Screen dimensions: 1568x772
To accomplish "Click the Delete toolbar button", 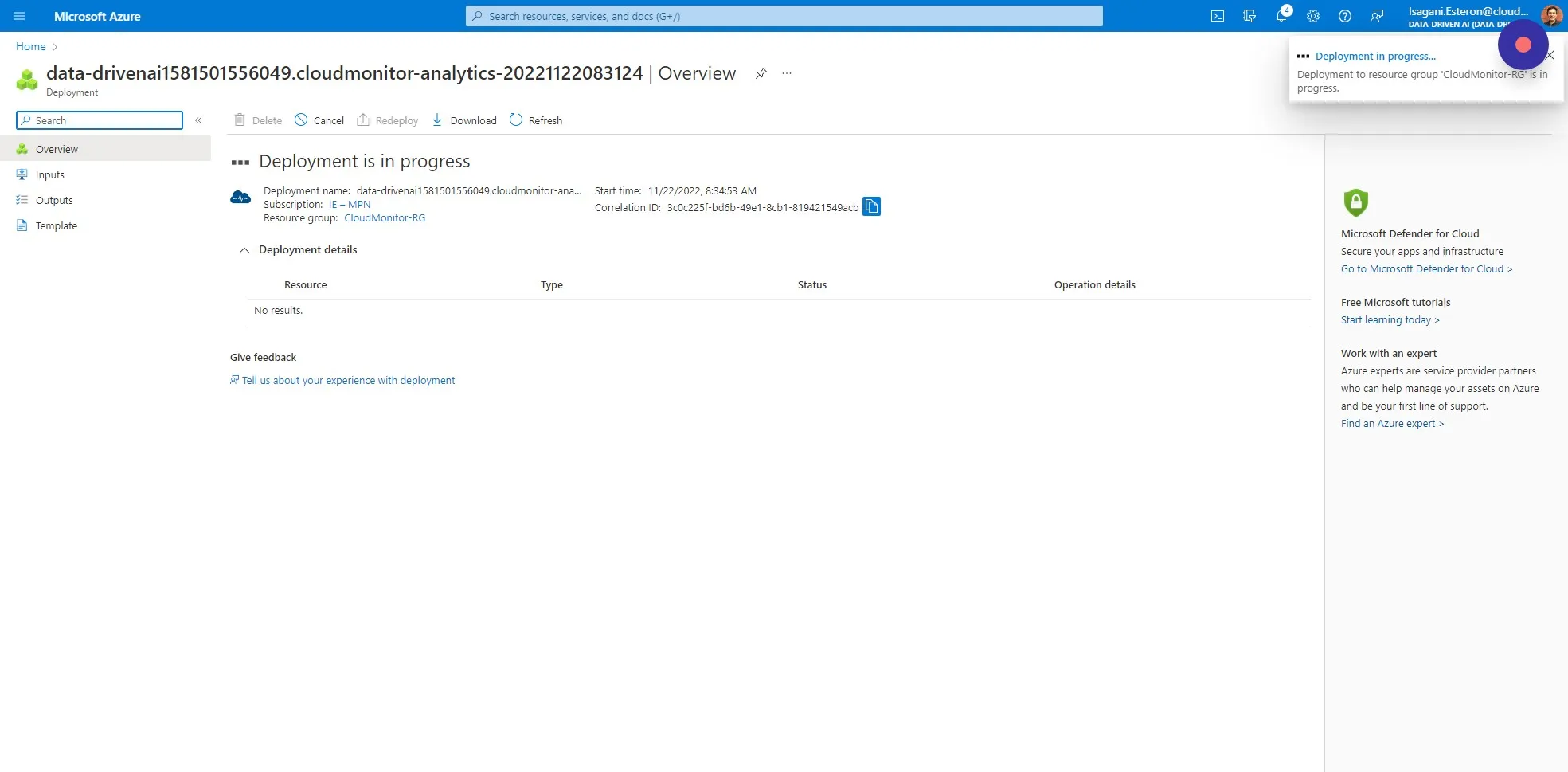I will click(258, 120).
